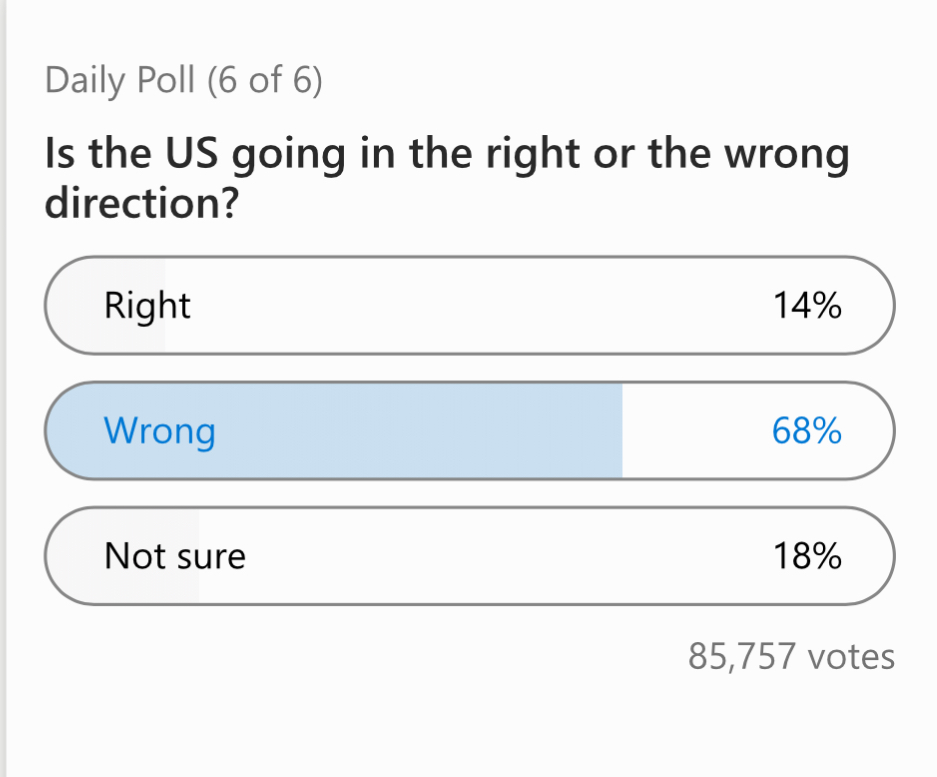Click the "(6 of 6)" poll counter

point(265,81)
